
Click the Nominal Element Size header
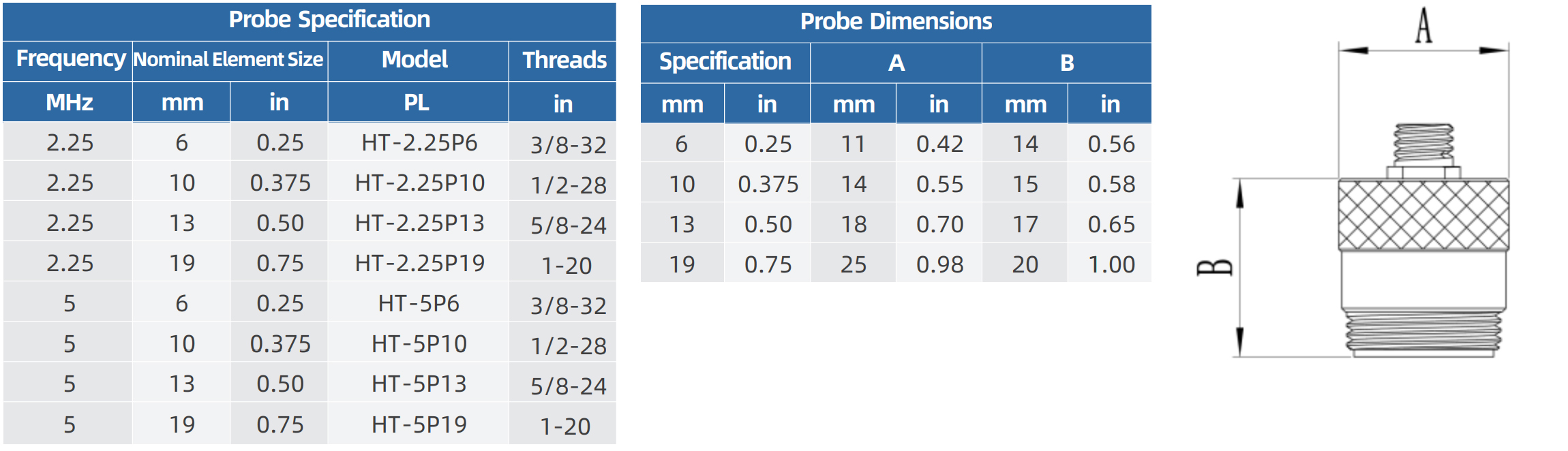228,60
